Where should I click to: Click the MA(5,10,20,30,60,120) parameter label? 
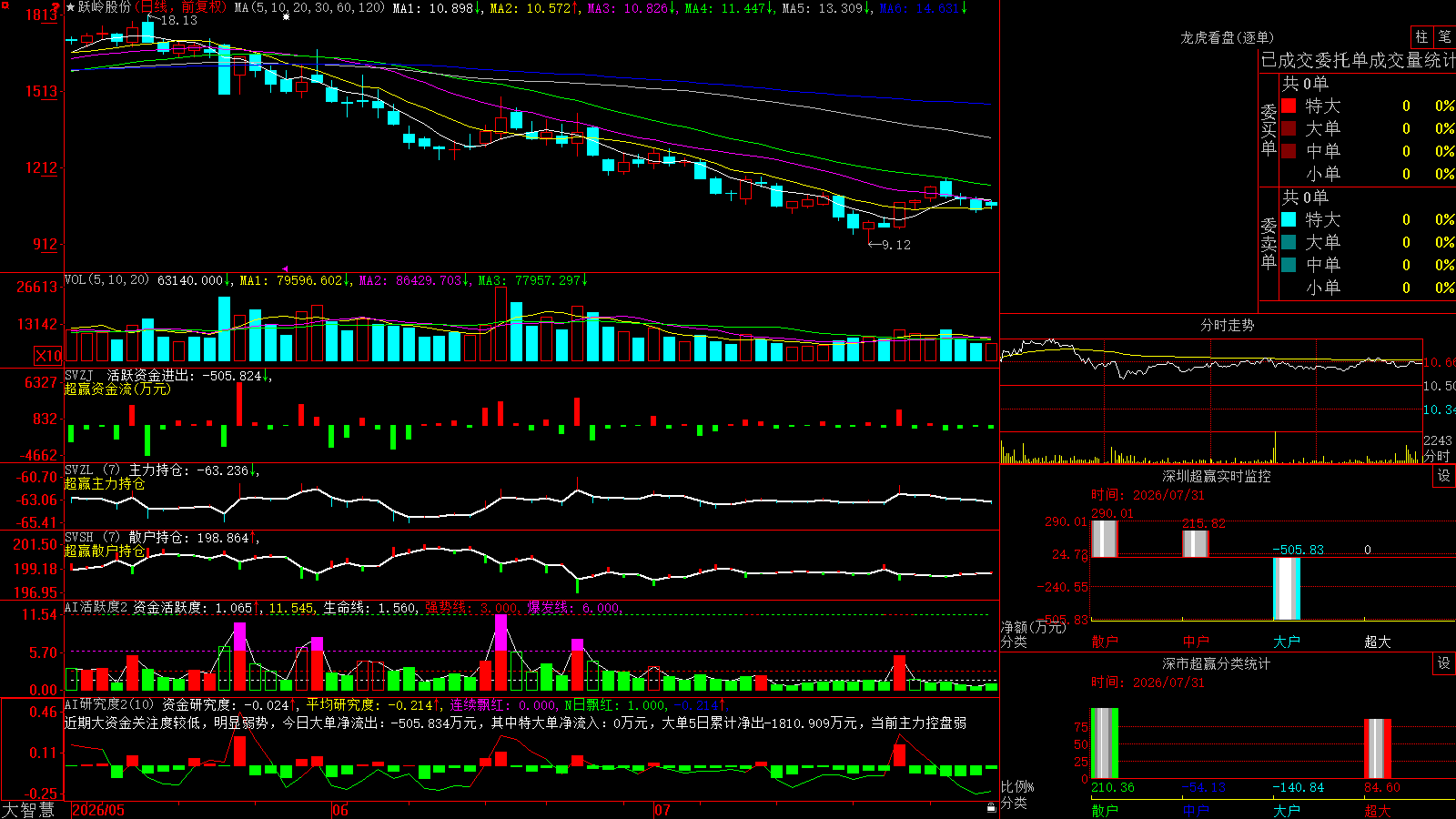309,7
